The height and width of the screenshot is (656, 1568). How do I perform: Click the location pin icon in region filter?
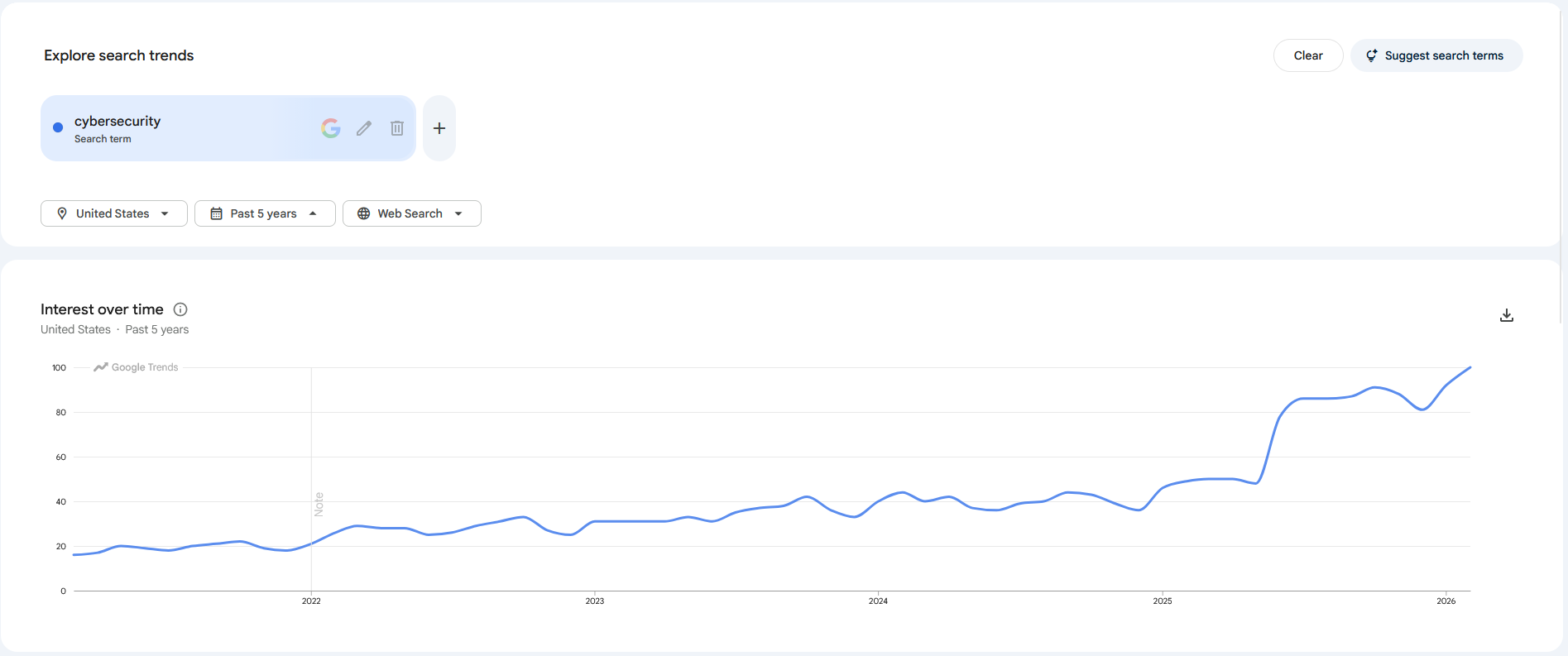click(62, 213)
